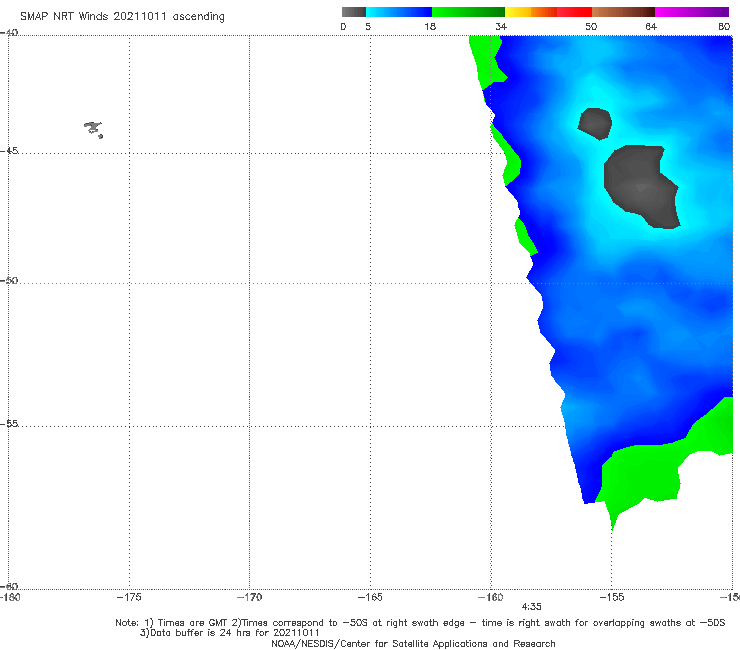Image resolution: width=740 pixels, height=650 pixels.
Task: Click the longitude label '-175'
Action: [129, 598]
